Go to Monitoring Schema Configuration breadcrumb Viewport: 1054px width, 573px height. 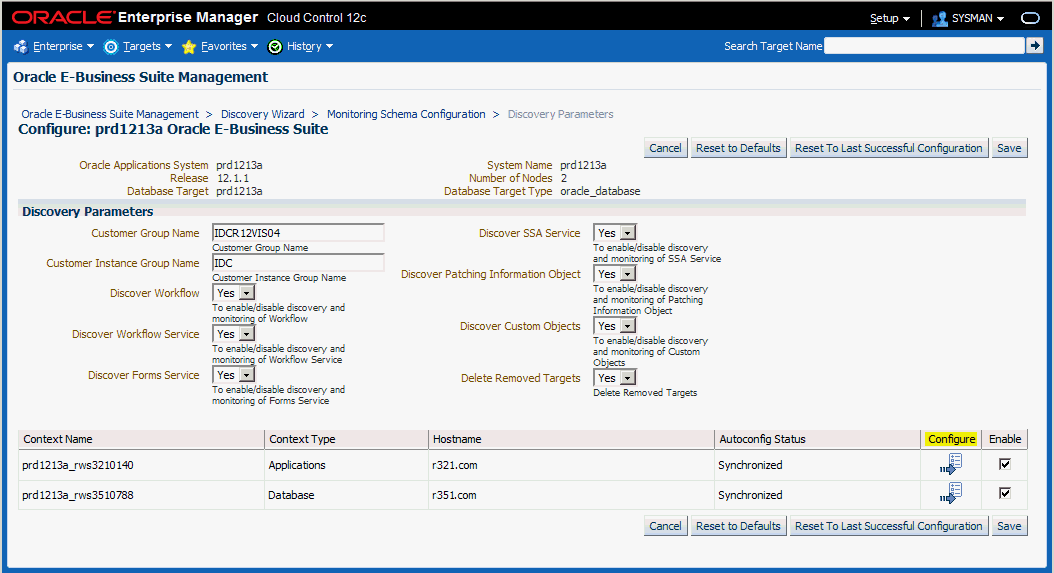(x=406, y=114)
